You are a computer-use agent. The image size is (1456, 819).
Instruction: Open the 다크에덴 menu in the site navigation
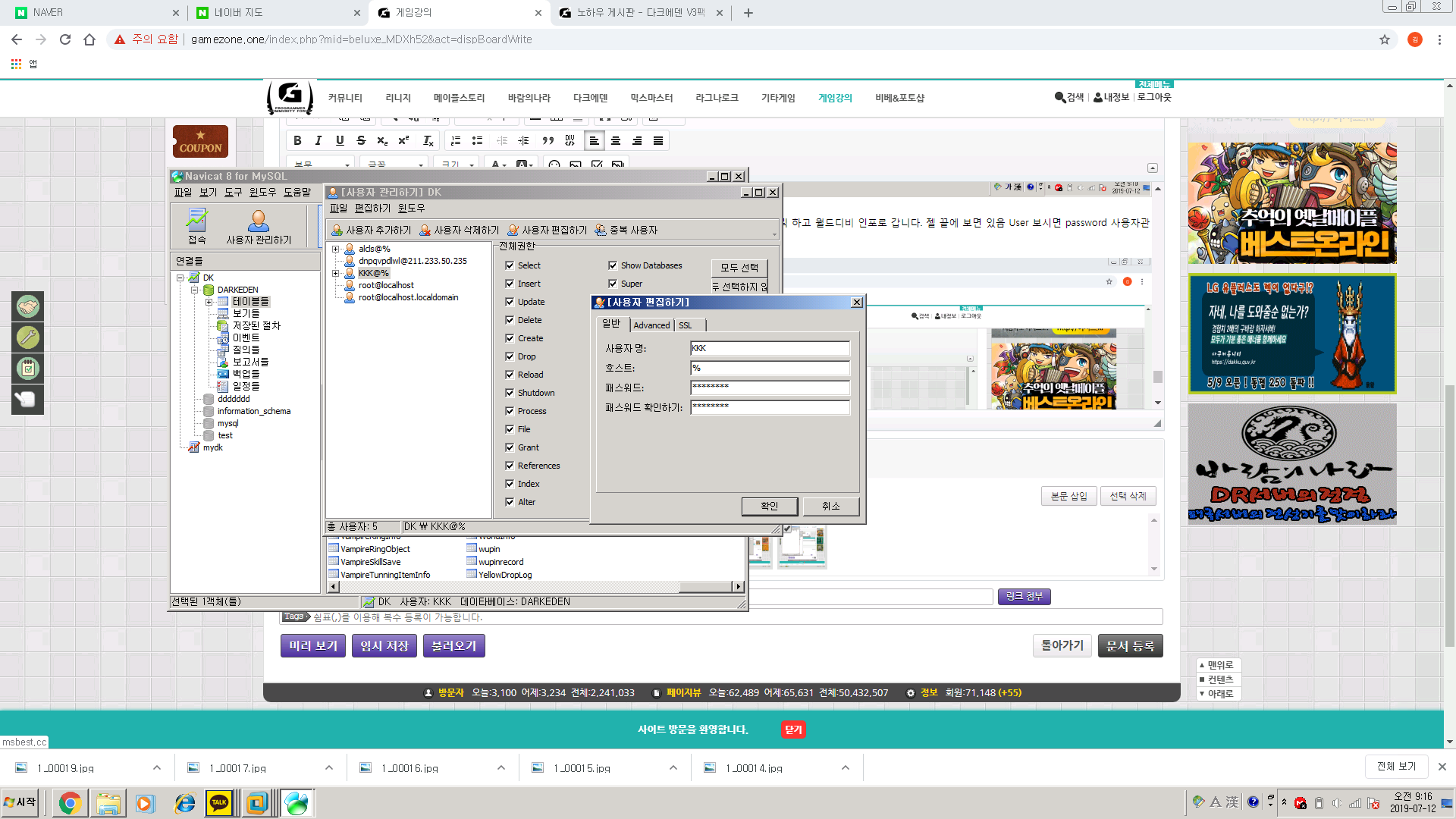click(590, 98)
